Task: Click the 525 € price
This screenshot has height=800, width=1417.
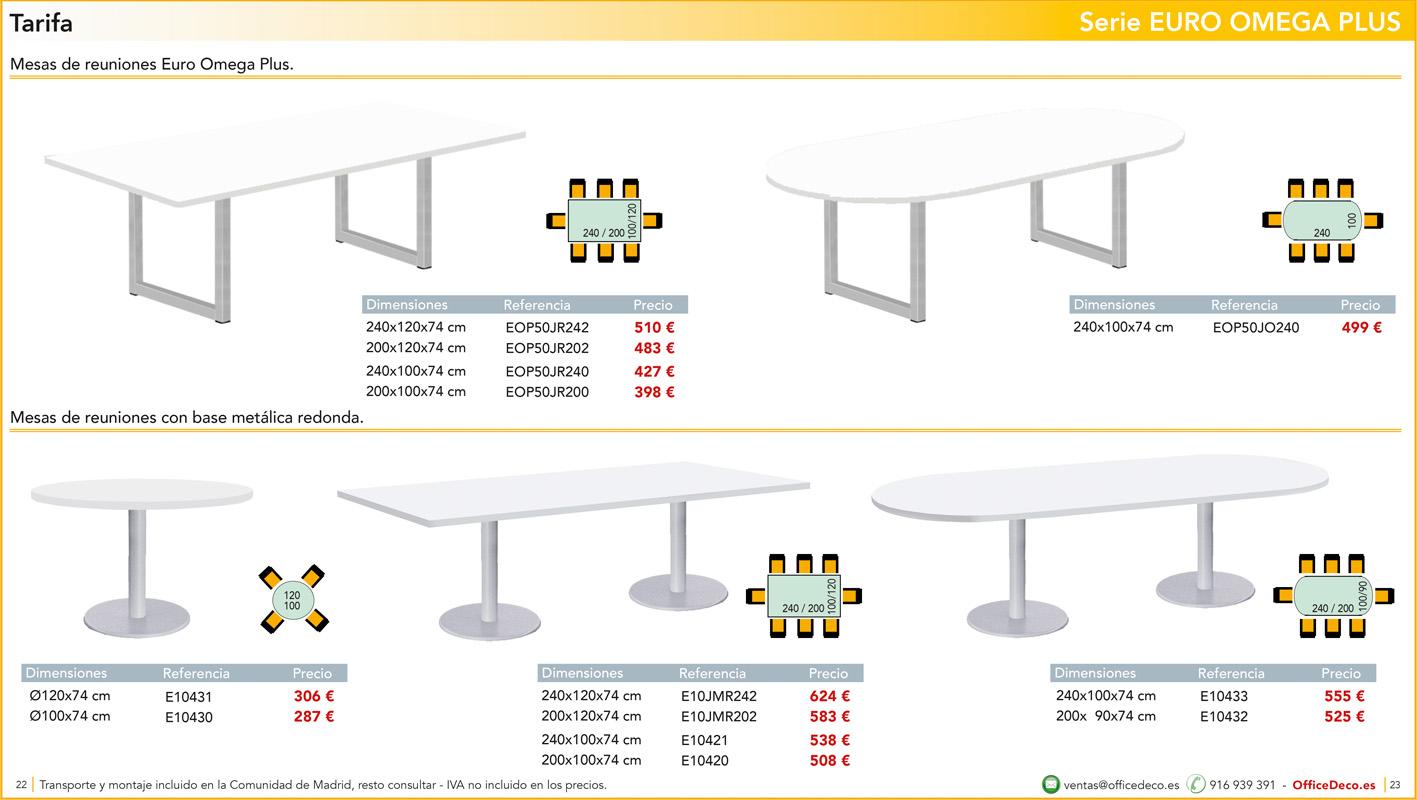Action: [1345, 716]
